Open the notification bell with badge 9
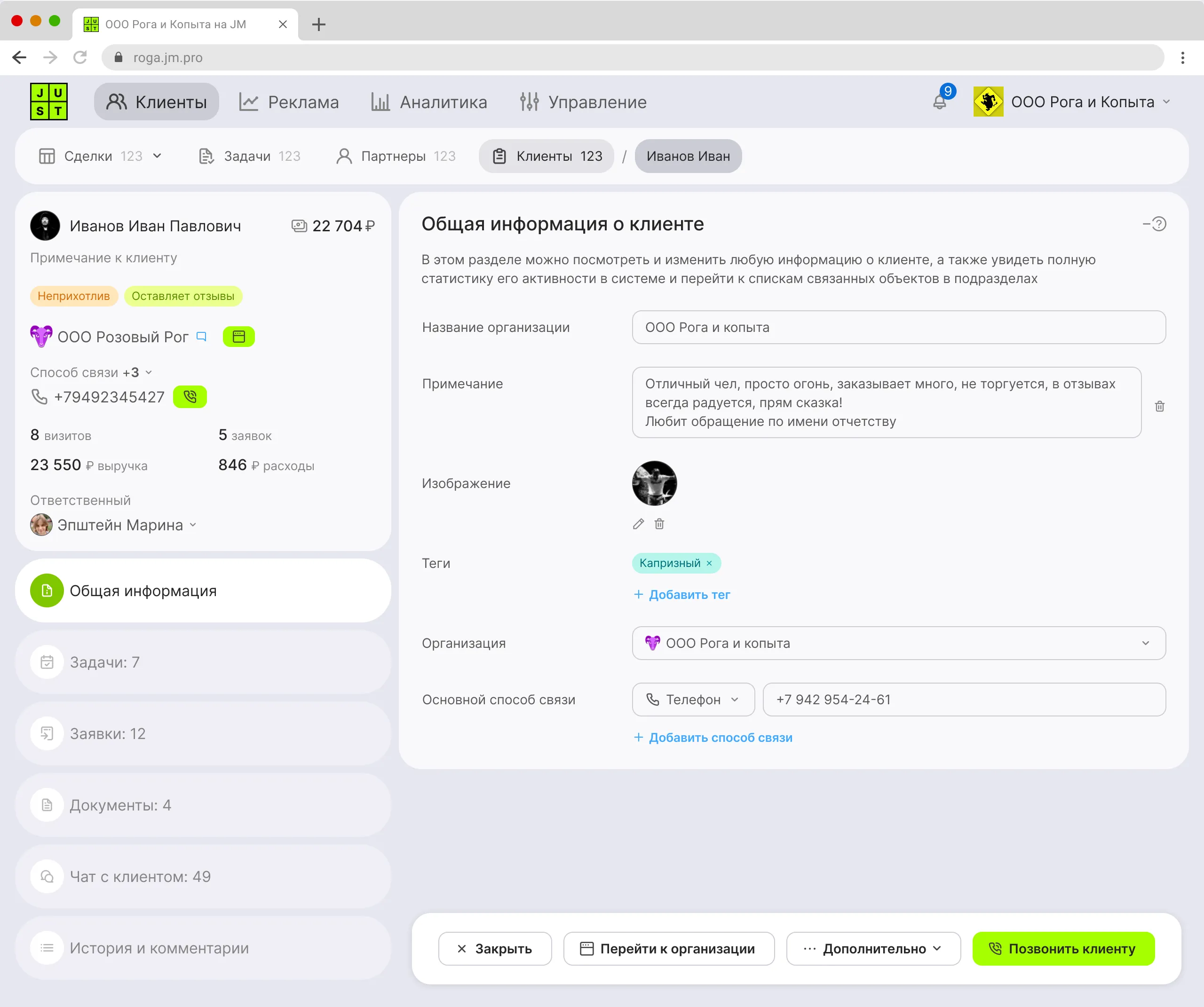 (x=940, y=102)
